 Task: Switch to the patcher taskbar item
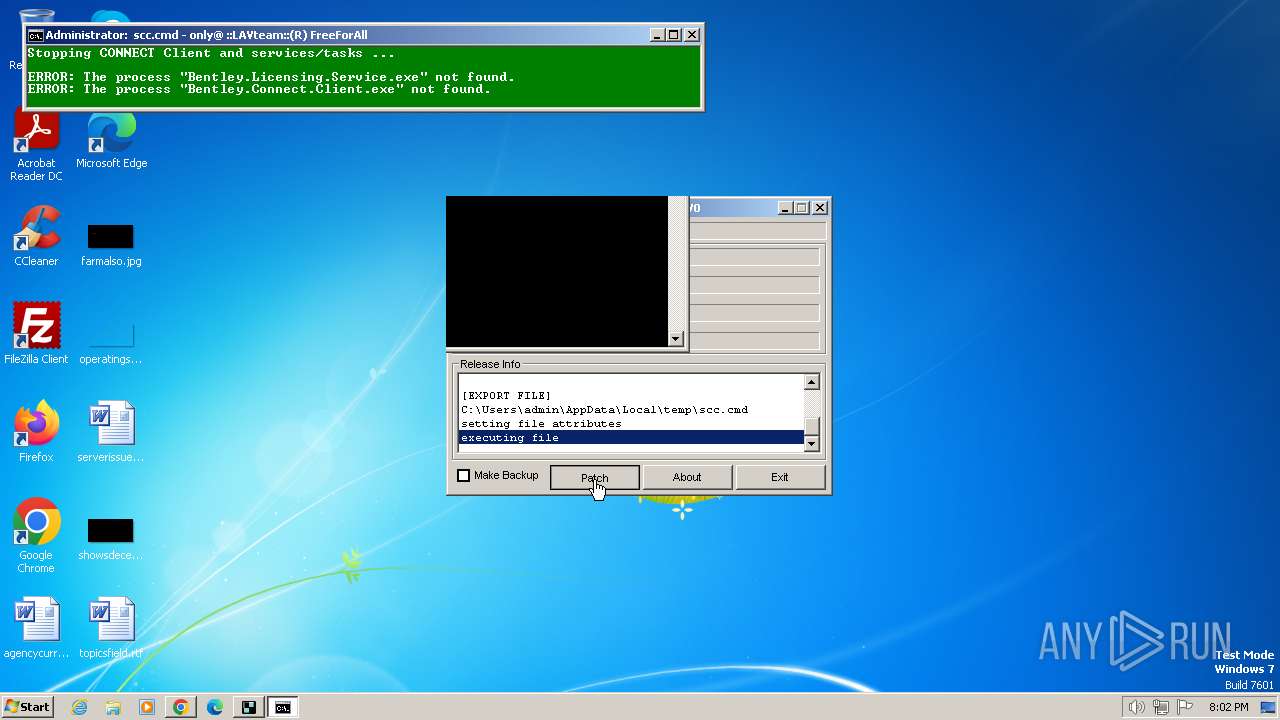pyautogui.click(x=249, y=707)
